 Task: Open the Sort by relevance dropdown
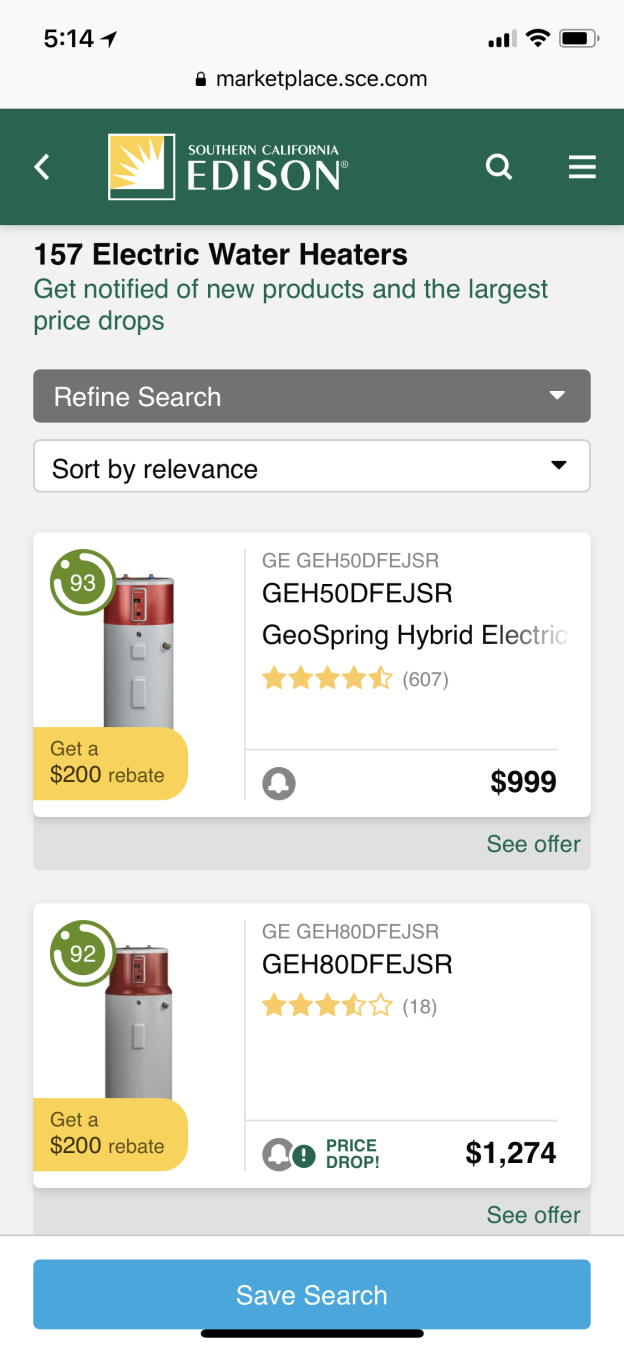(311, 466)
